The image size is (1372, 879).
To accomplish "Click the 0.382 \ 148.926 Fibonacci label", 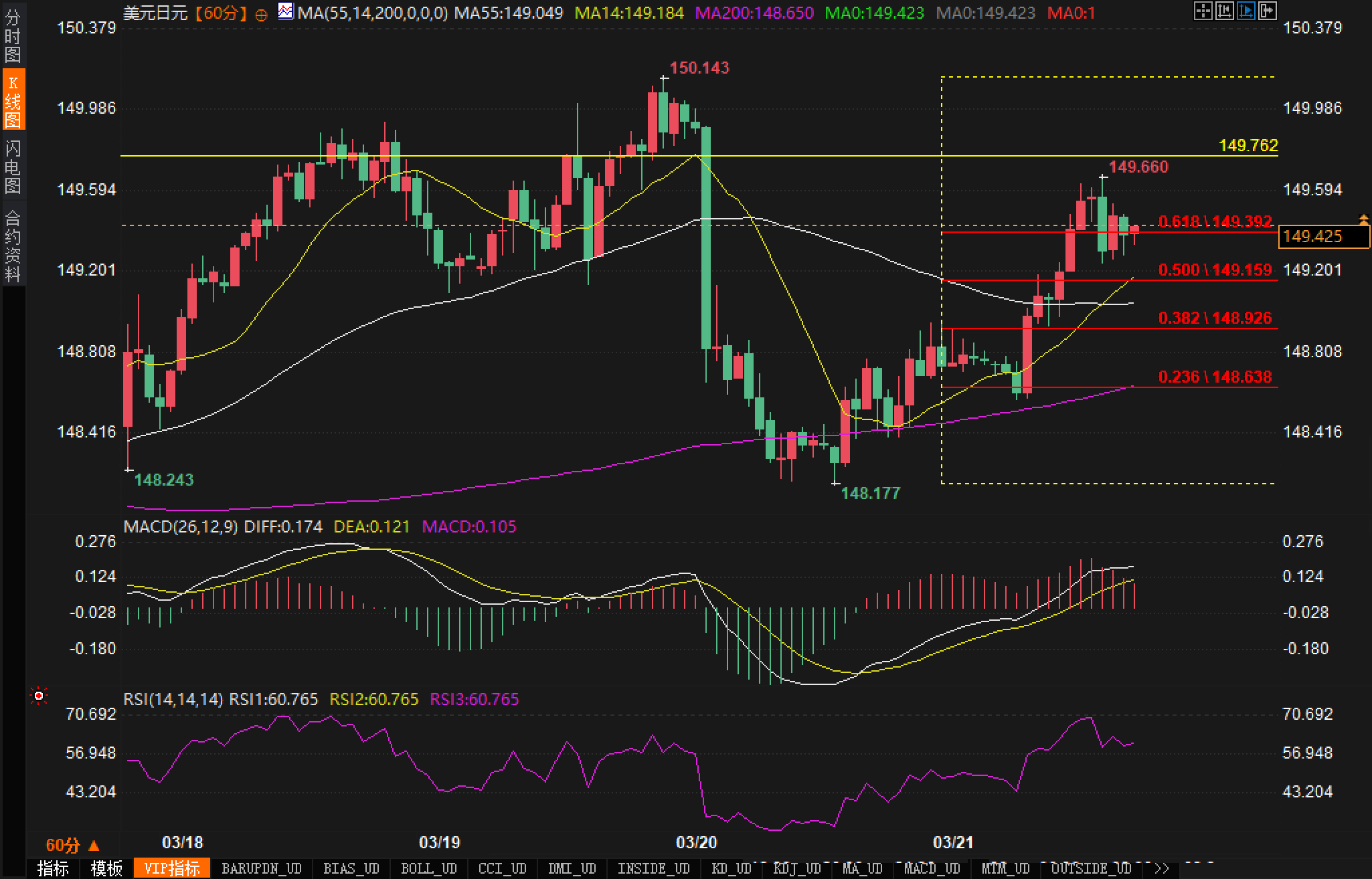I will coord(1215,318).
